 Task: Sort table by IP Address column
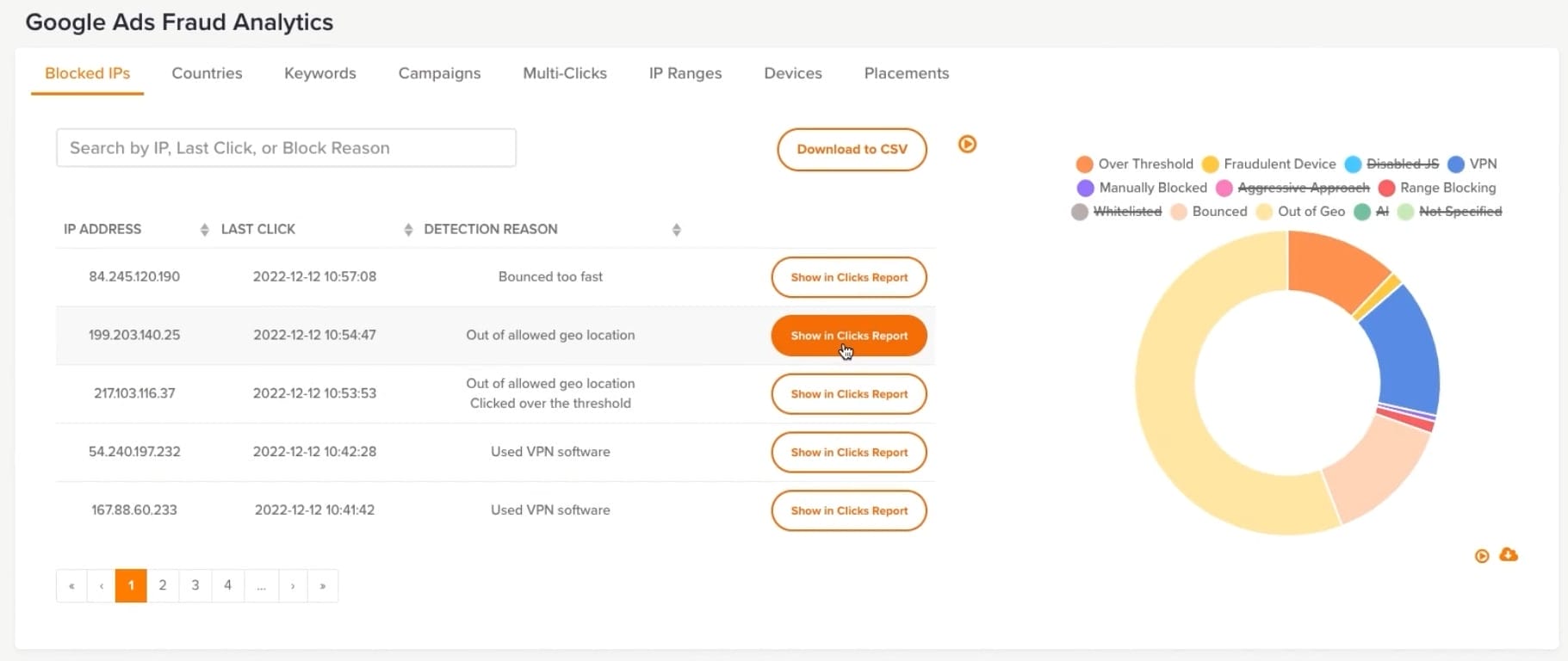pos(204,230)
